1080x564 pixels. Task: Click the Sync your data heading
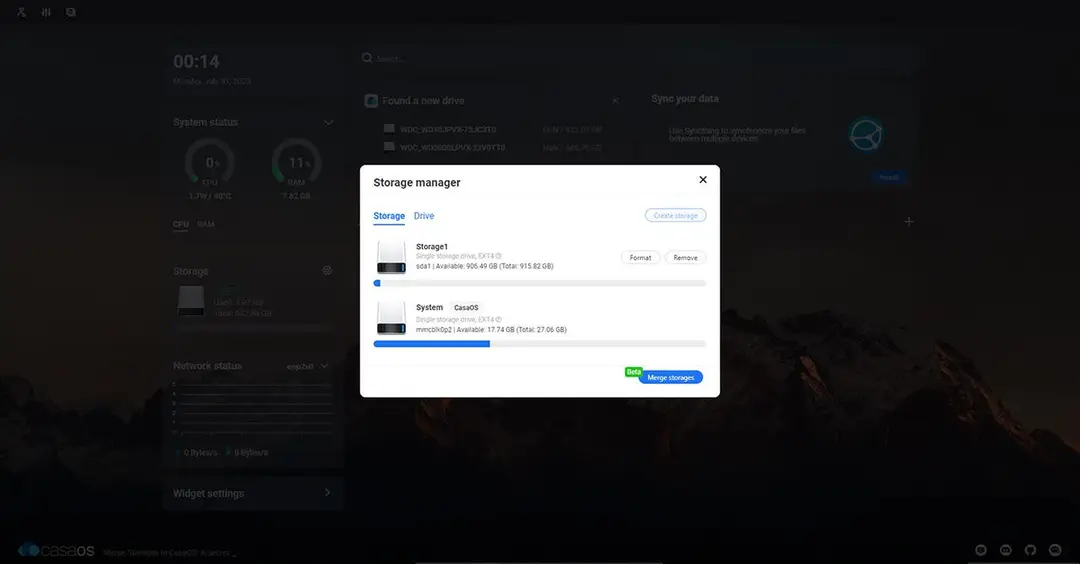click(685, 99)
